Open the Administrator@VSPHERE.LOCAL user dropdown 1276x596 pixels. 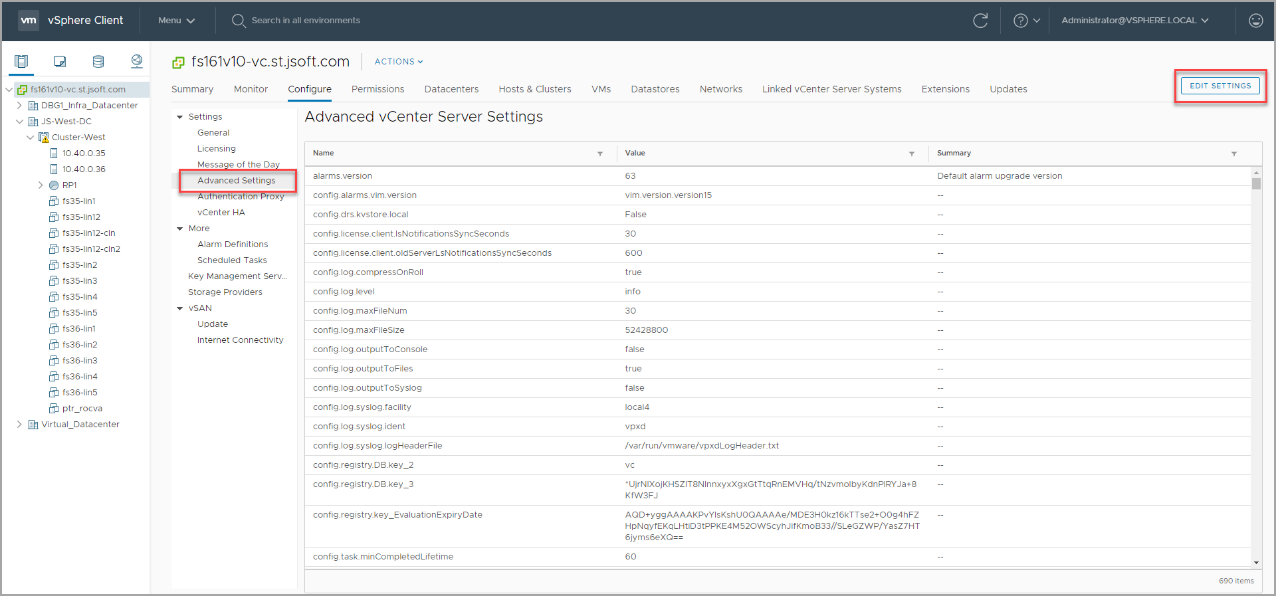click(1135, 20)
